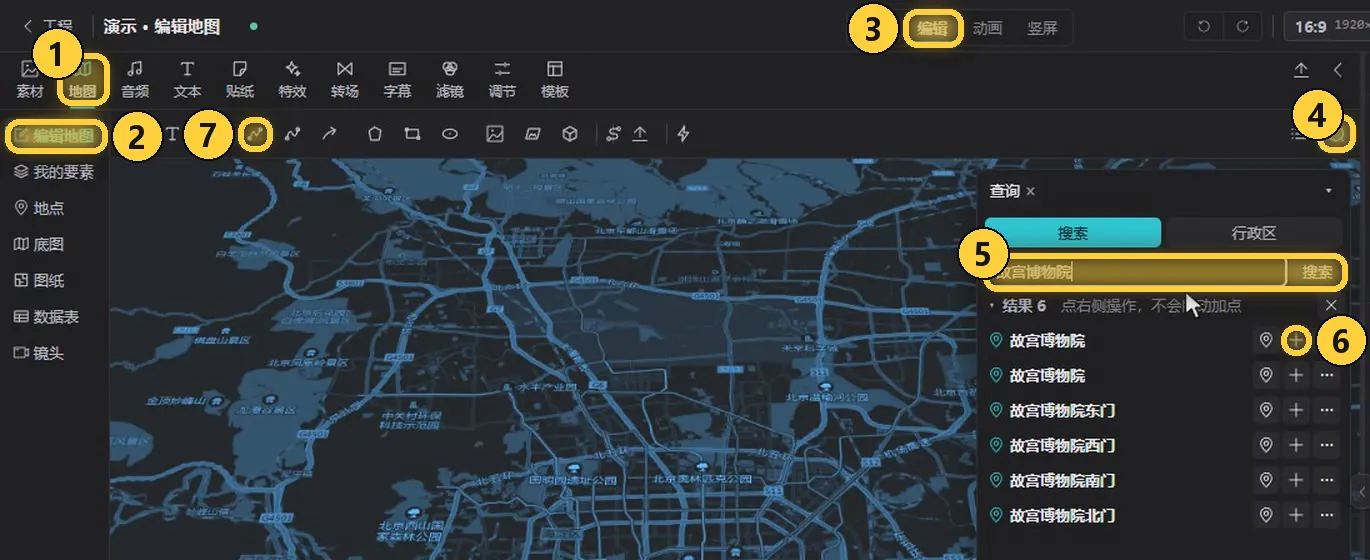
Task: Open the 字幕 subtitles section
Action: [x=397, y=79]
